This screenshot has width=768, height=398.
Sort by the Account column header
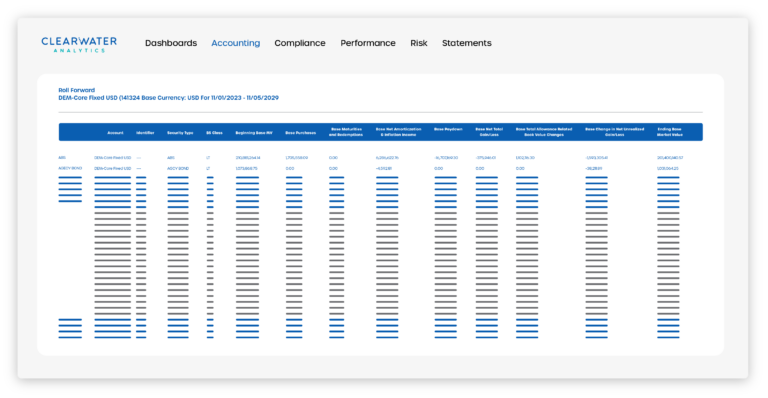[x=116, y=133]
